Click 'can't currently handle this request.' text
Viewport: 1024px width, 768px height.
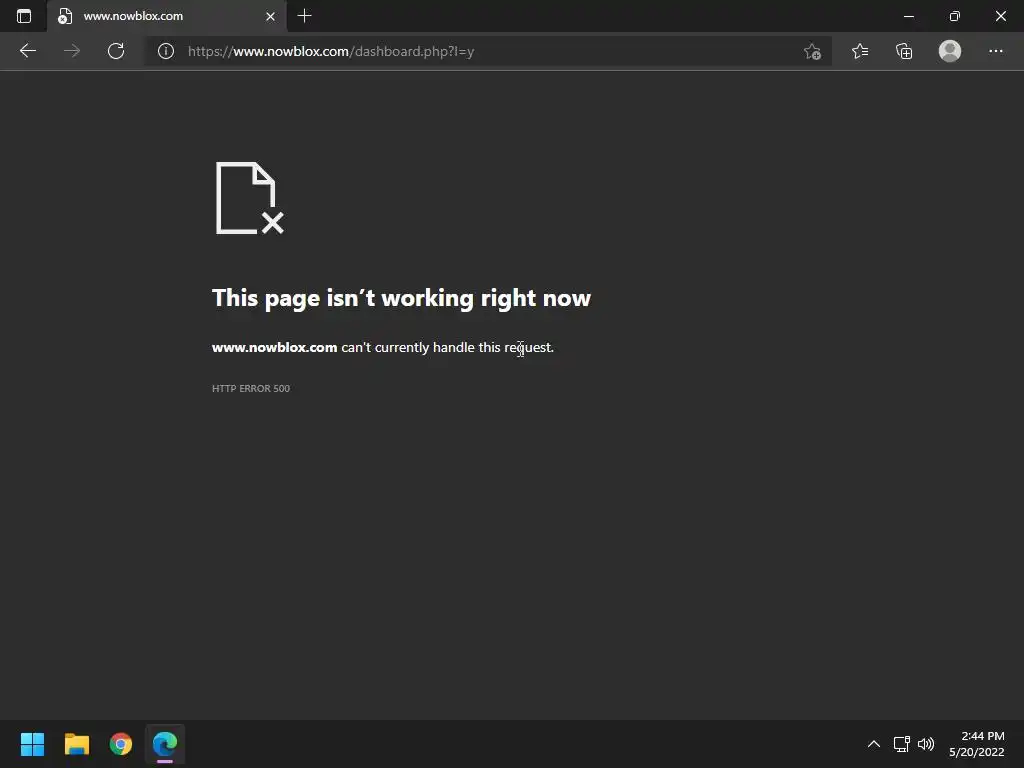click(447, 347)
